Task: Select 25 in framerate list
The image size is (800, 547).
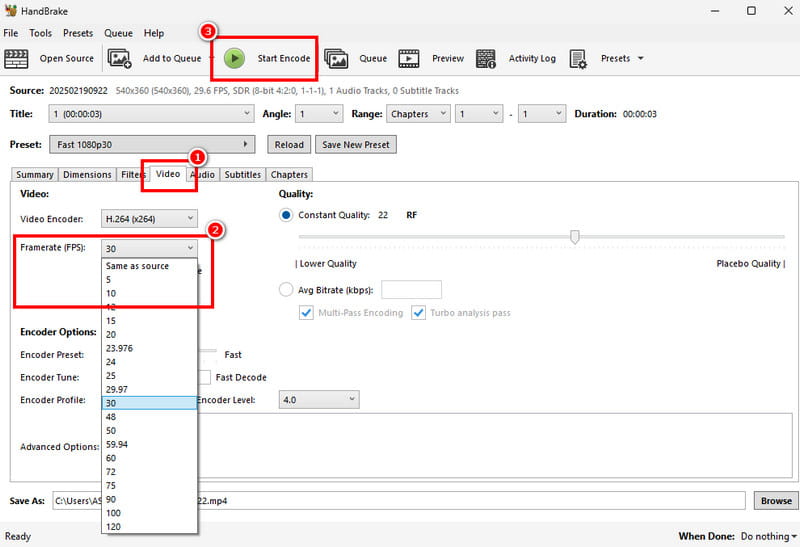Action: point(149,376)
